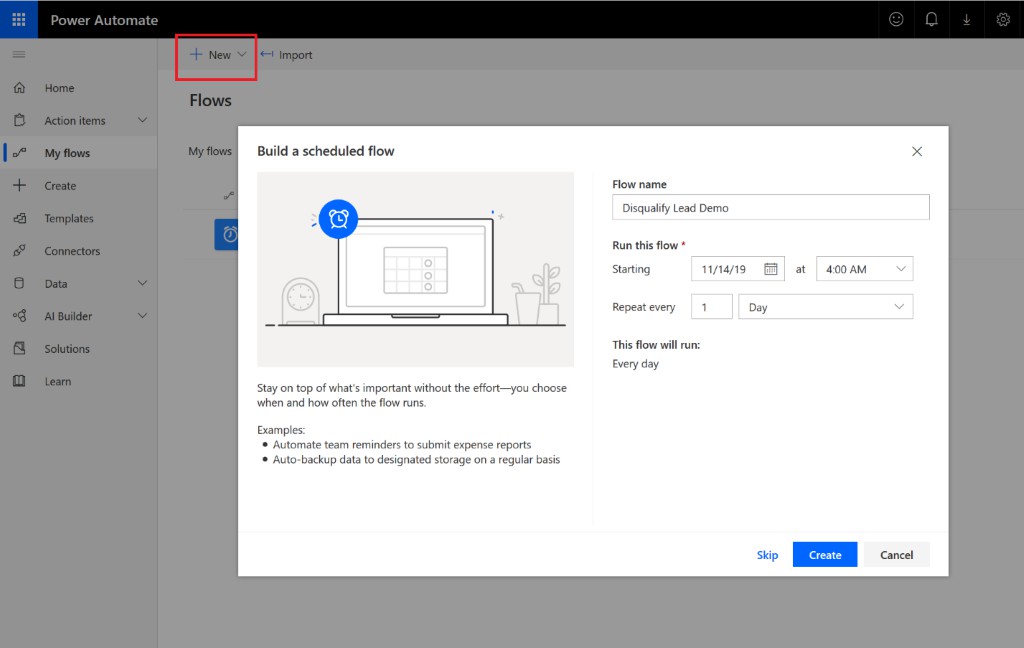Open the app launcher waffle icon
The width and height of the screenshot is (1024, 648).
pos(19,20)
